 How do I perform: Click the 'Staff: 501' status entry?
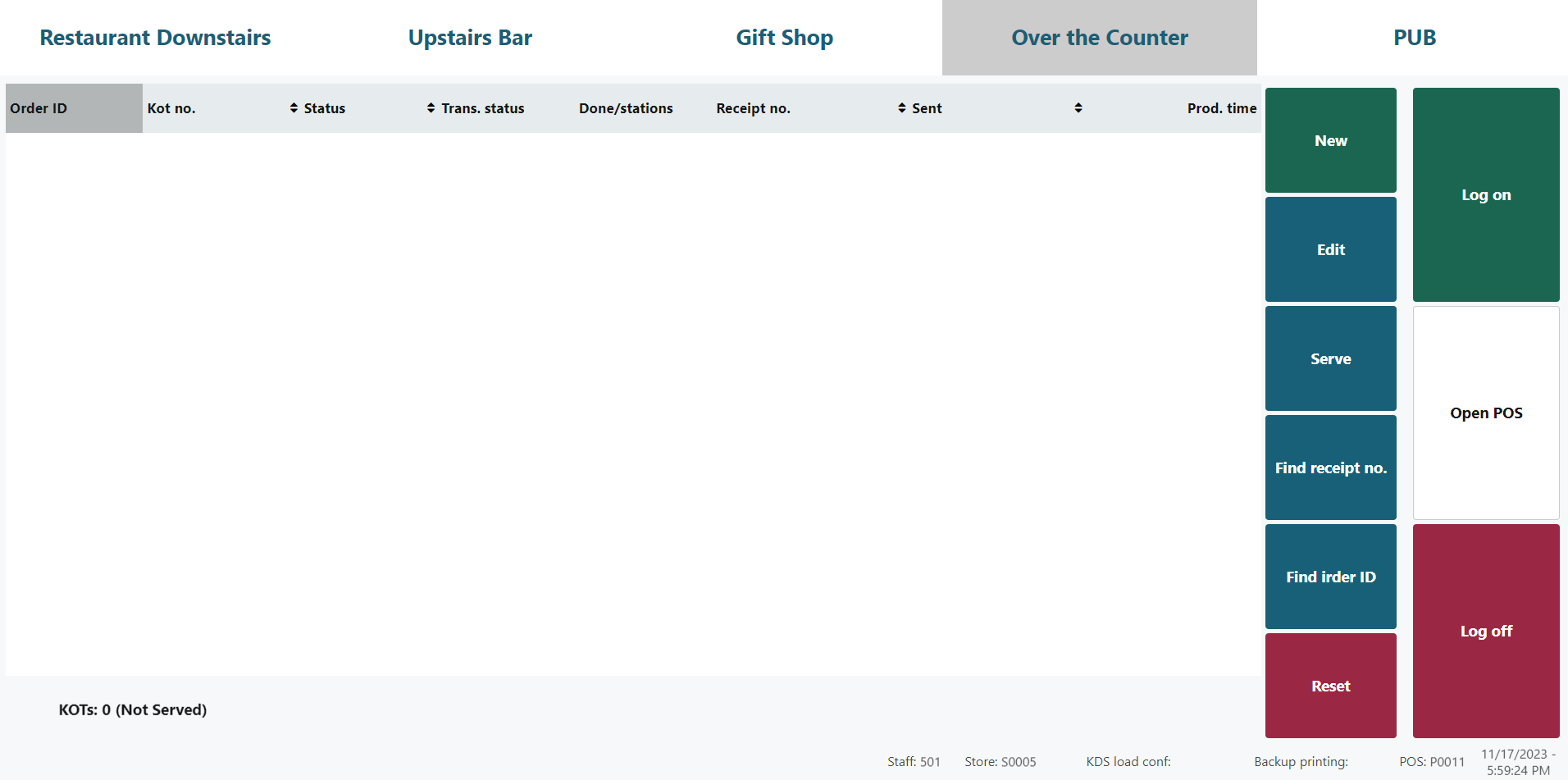pos(914,762)
